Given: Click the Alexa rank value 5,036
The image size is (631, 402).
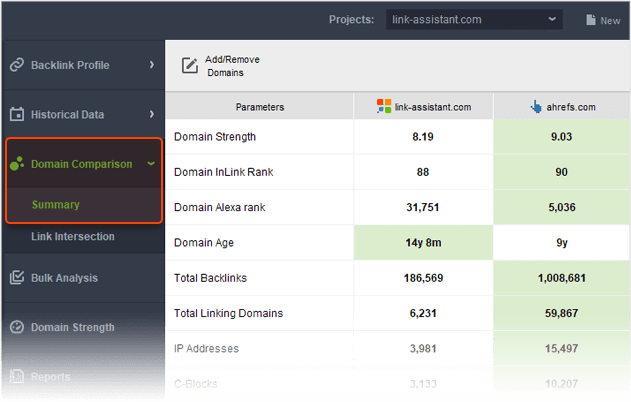Looking at the screenshot, I should pyautogui.click(x=562, y=207).
